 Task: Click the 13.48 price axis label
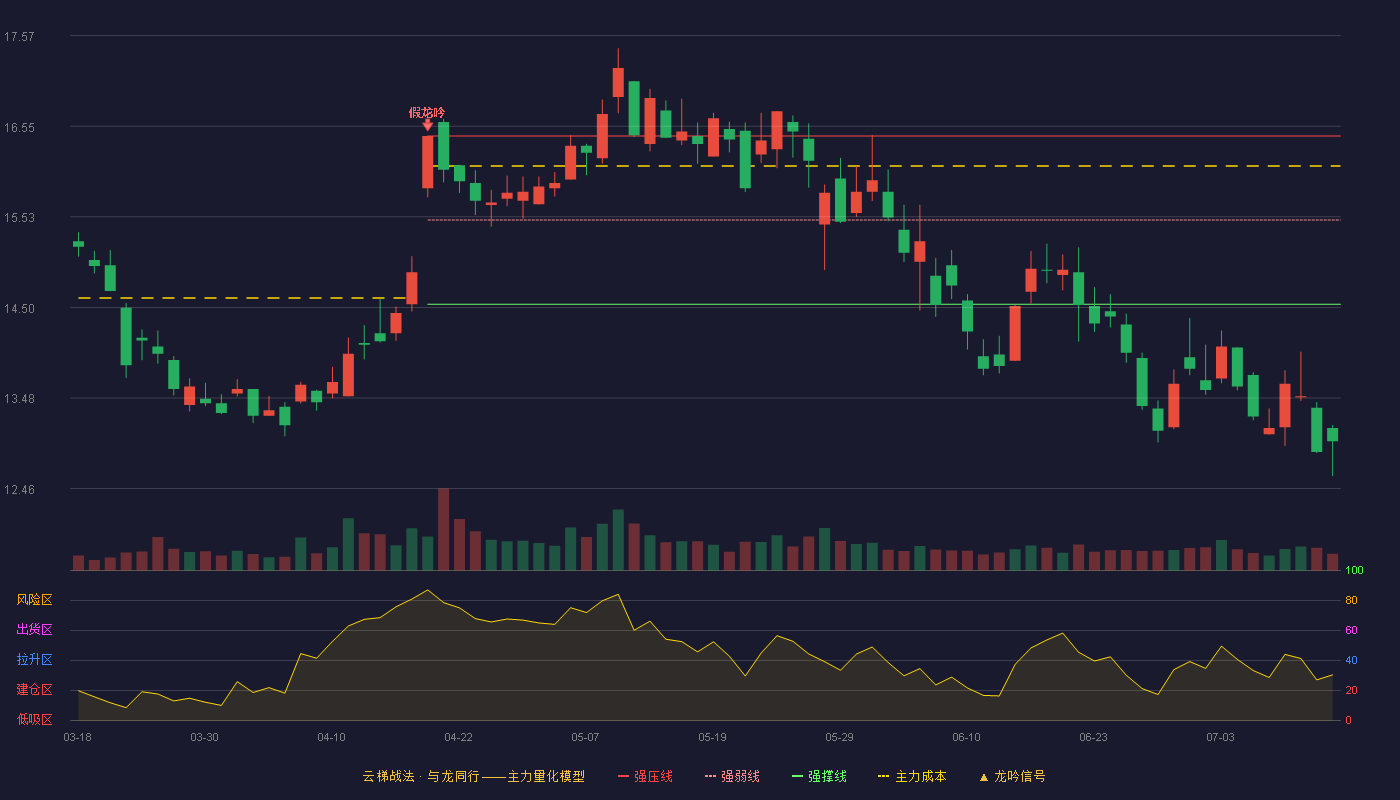[x=19, y=399]
